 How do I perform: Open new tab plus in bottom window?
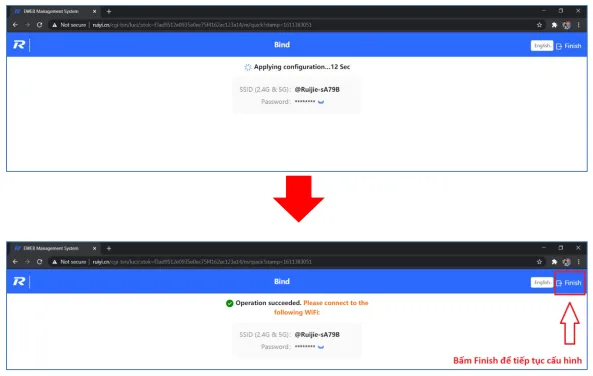109,249
